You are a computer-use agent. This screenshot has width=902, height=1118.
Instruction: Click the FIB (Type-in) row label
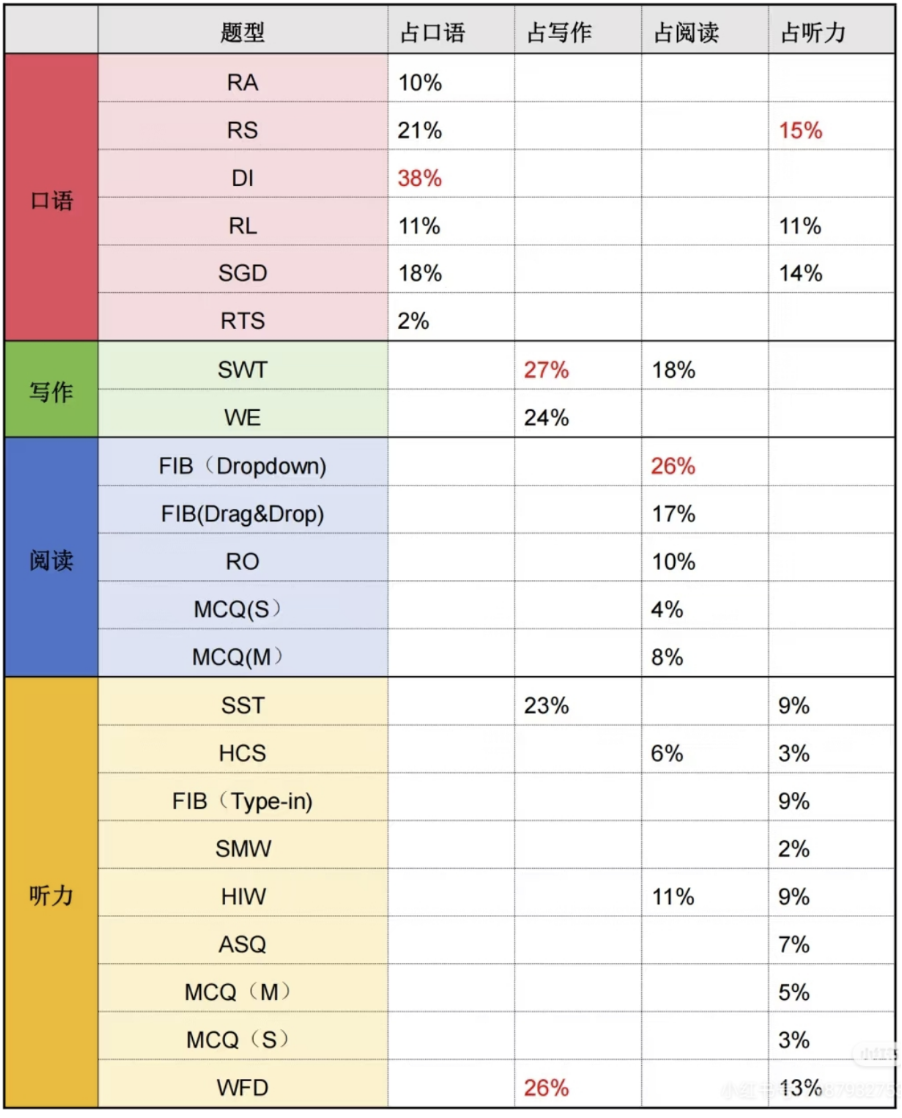click(x=243, y=802)
